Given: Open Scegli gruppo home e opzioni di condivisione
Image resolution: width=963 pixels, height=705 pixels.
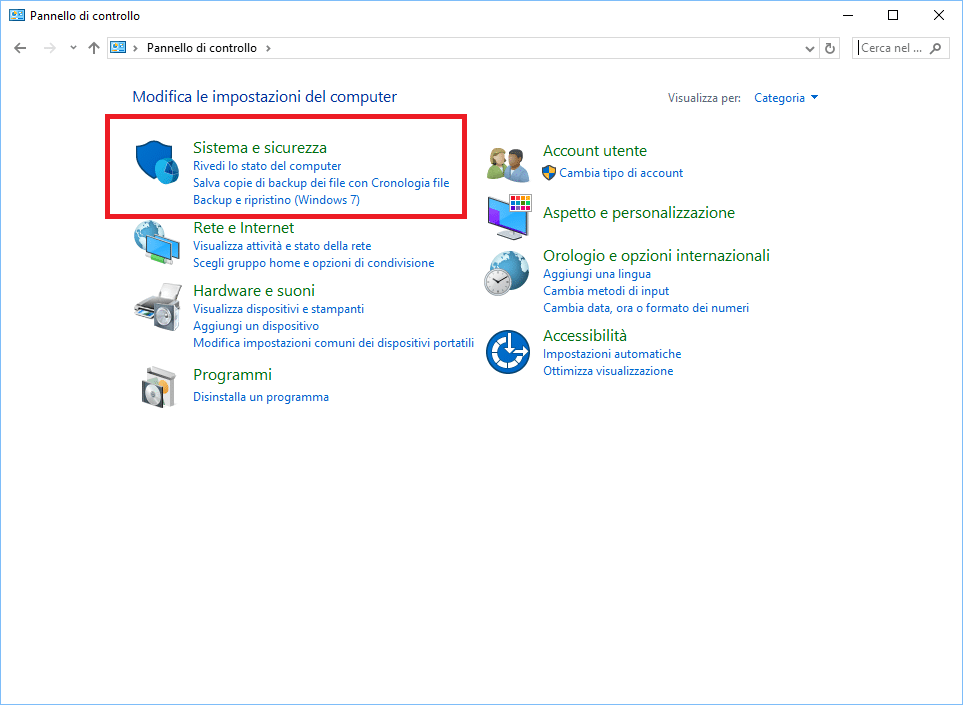Looking at the screenshot, I should (x=314, y=263).
